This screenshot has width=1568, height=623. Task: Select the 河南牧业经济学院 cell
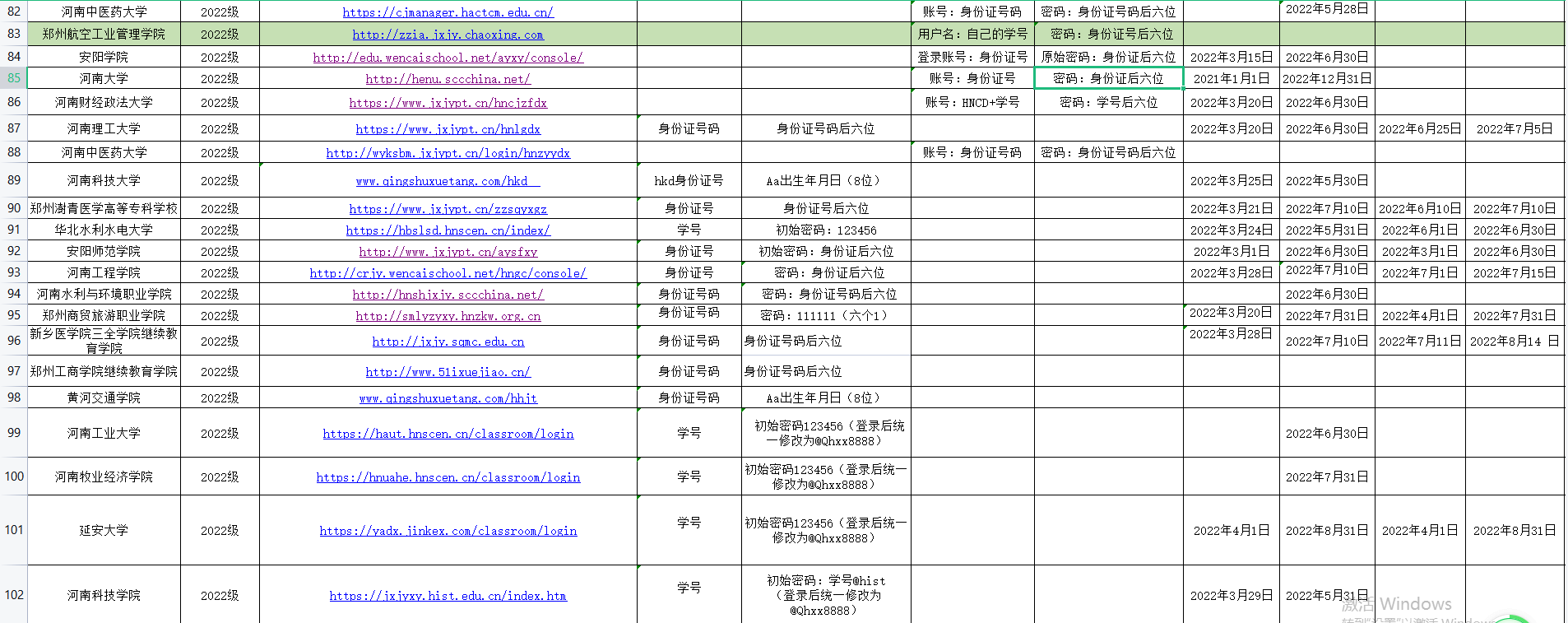click(x=104, y=477)
